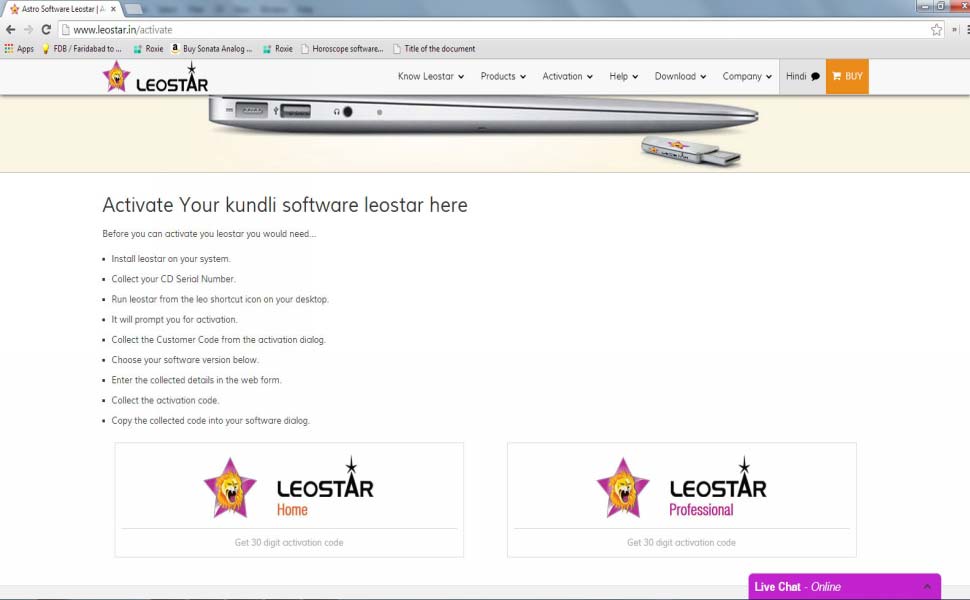This screenshot has height=600, width=970.
Task: Open the Horoscope software bookmark
Action: point(342,49)
